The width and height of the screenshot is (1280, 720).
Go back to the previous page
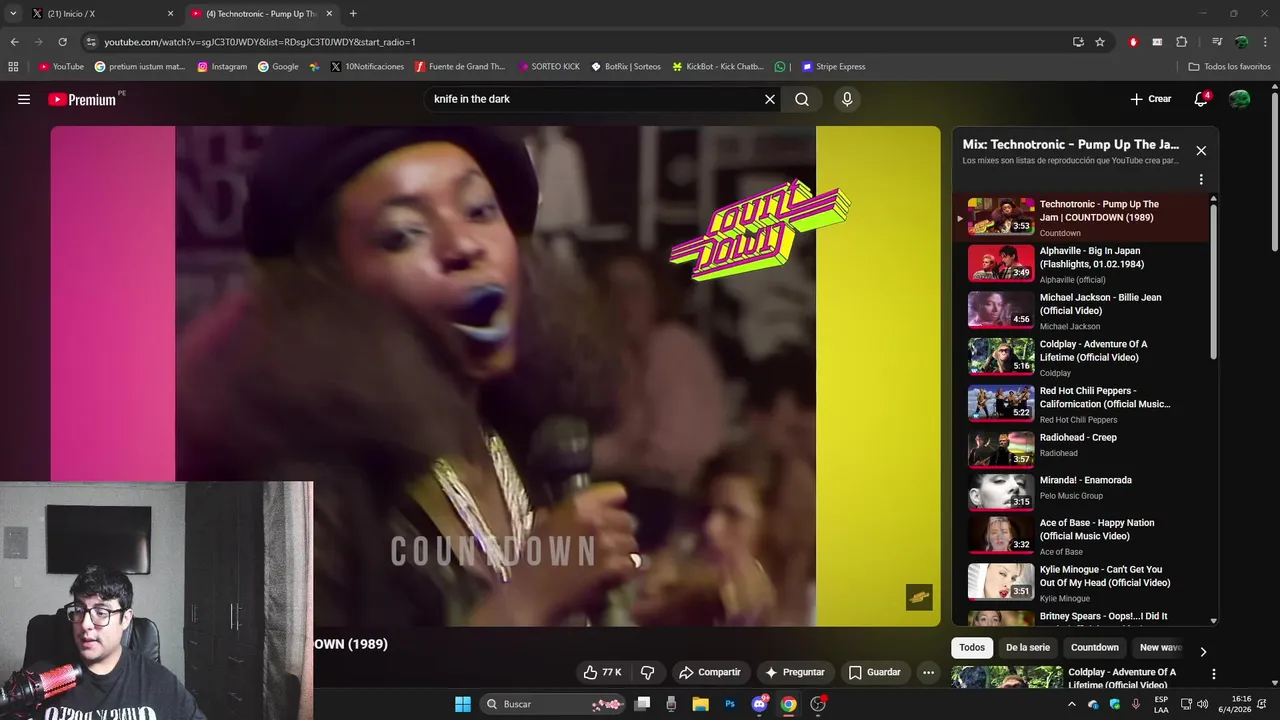[14, 42]
